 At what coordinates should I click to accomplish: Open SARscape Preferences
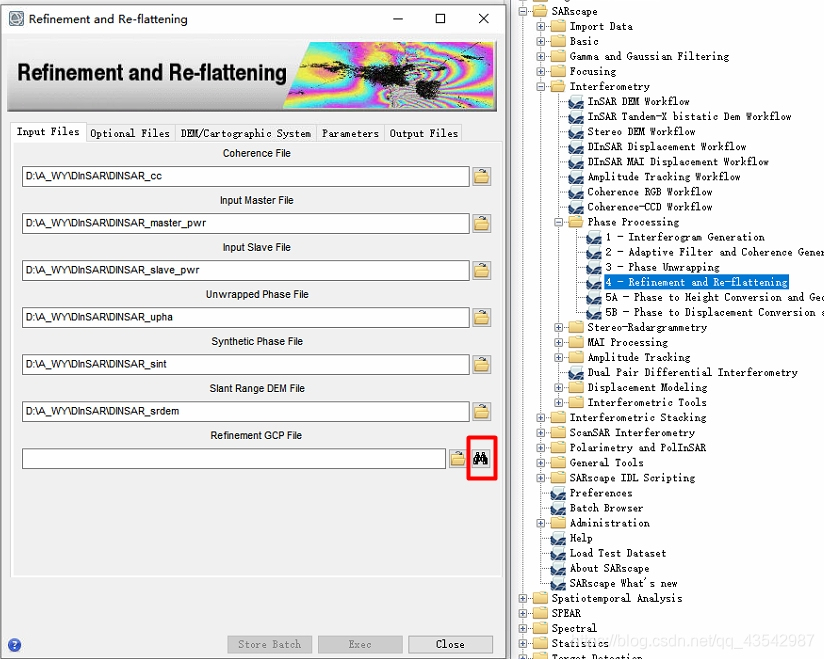pyautogui.click(x=601, y=493)
